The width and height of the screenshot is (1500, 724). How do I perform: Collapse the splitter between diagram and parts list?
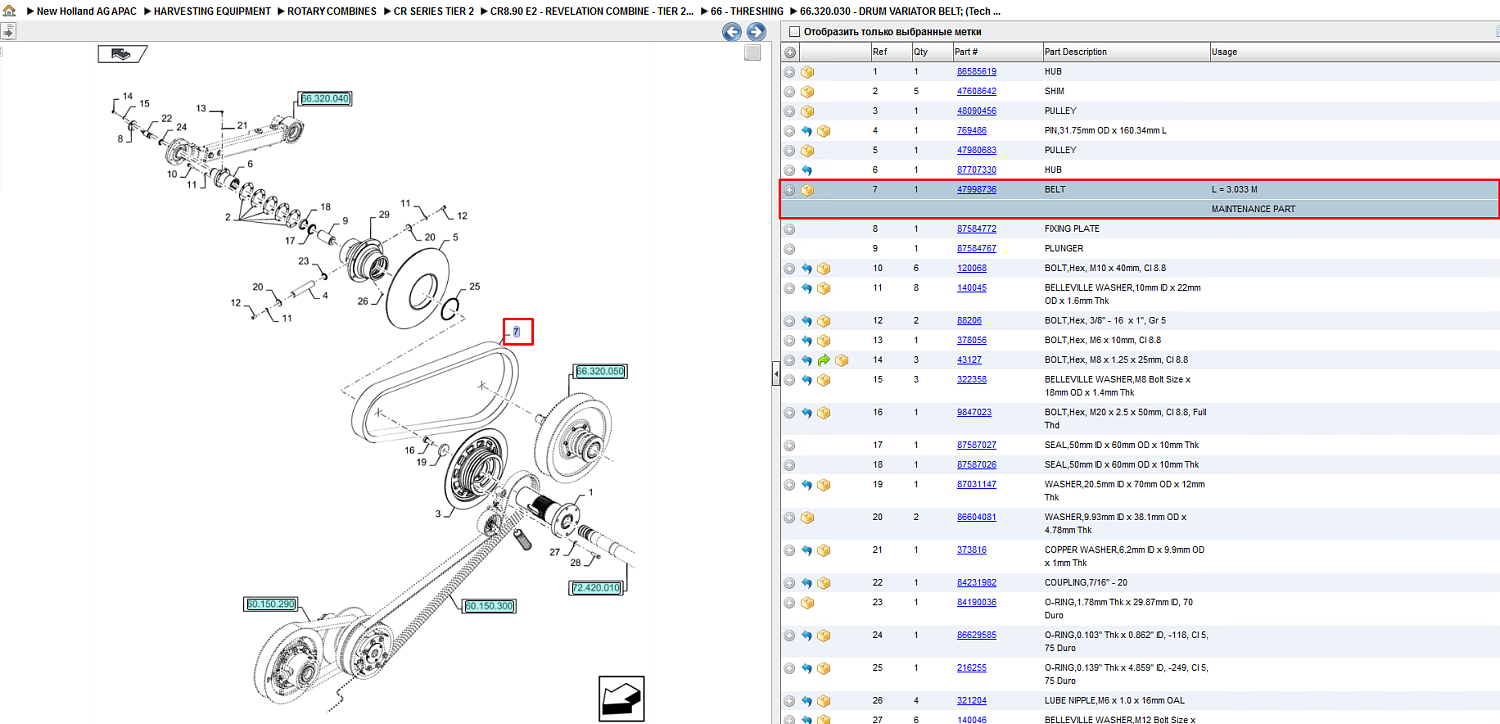point(775,374)
